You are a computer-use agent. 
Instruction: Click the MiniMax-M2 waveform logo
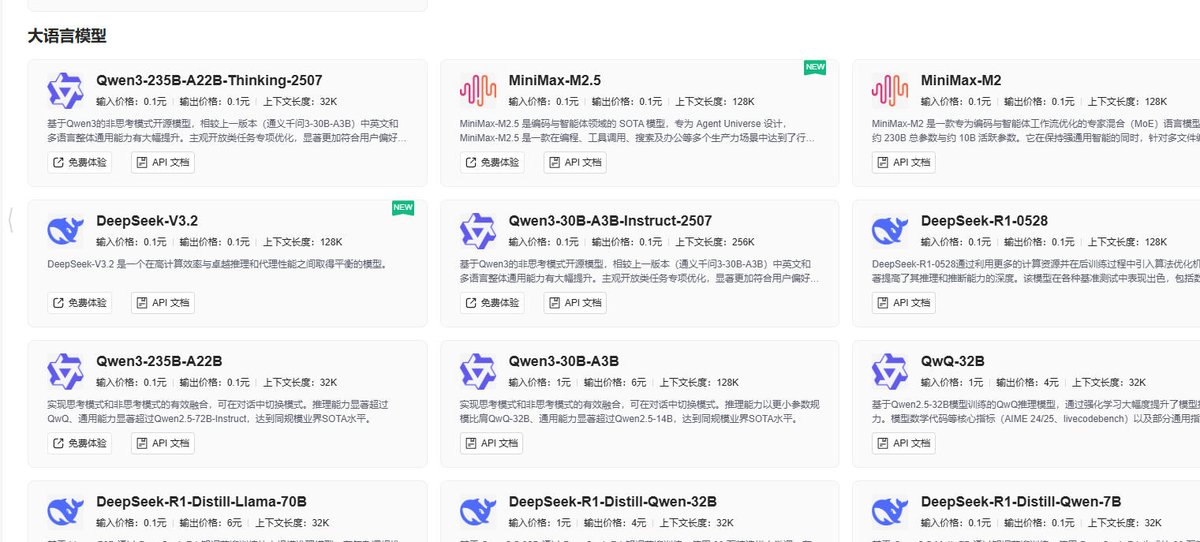(x=890, y=91)
